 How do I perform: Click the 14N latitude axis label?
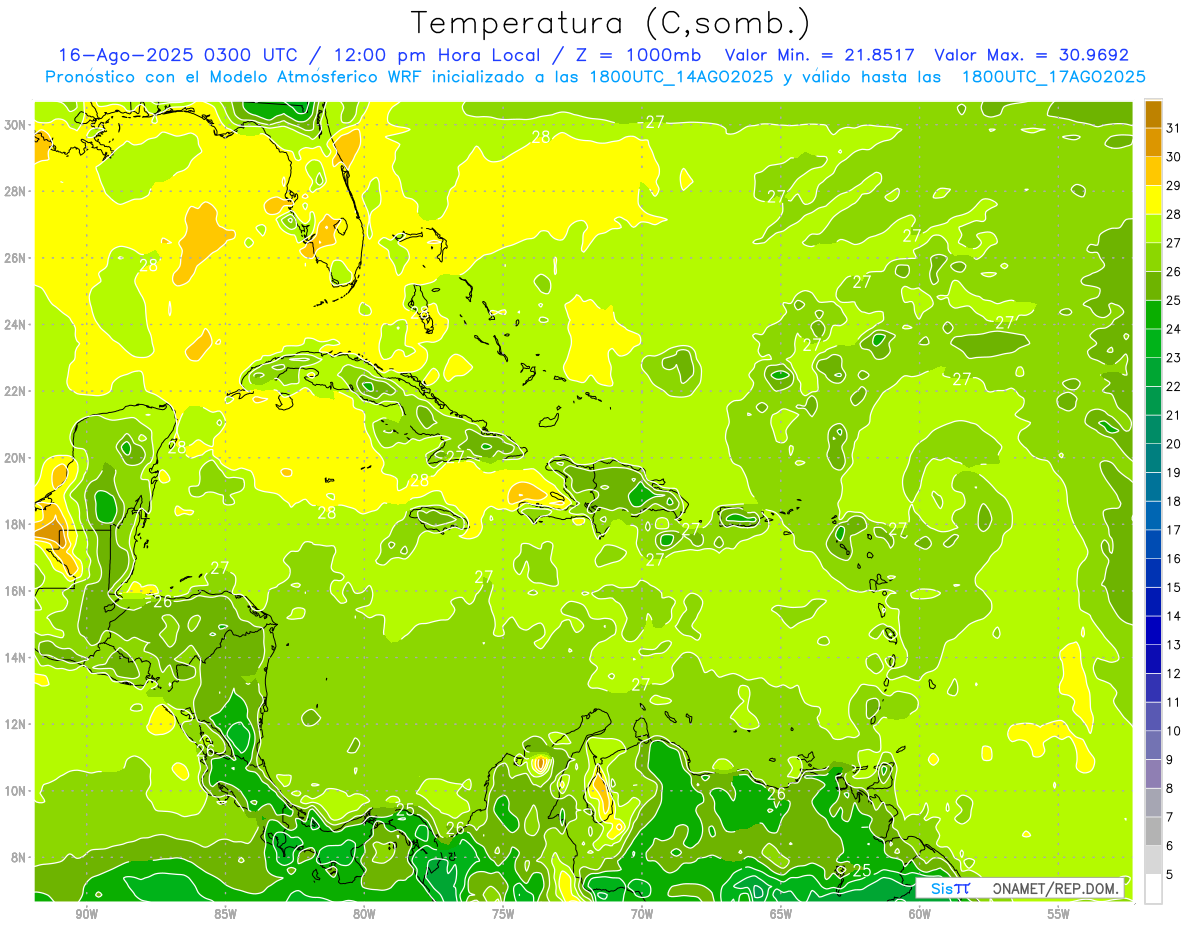pos(15,657)
